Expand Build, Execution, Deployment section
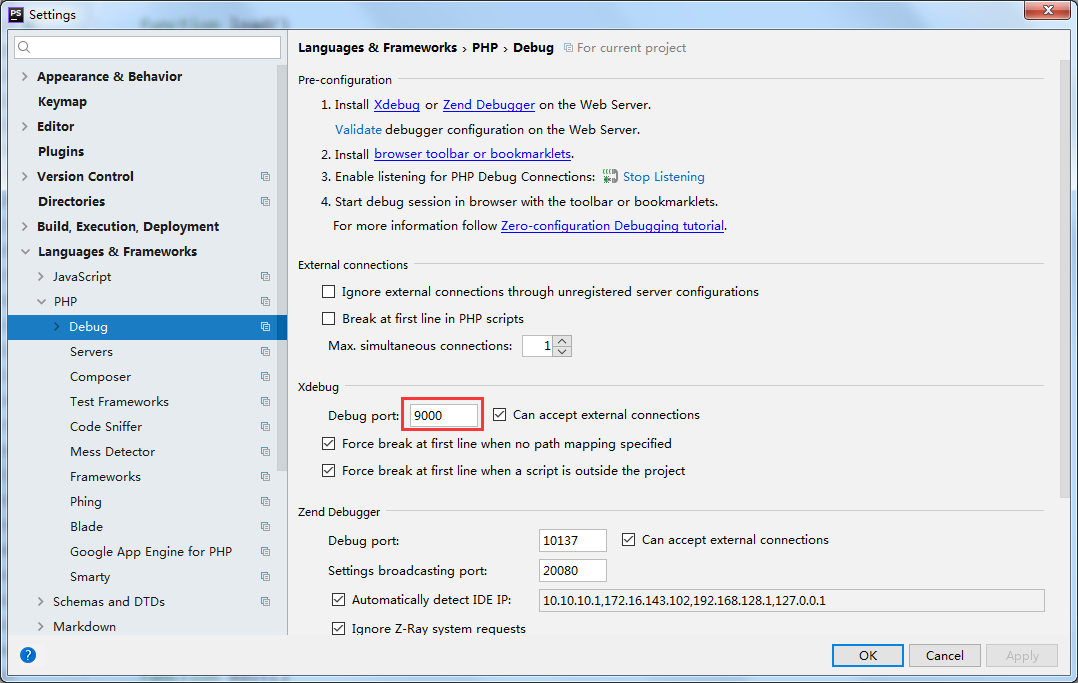The width and height of the screenshot is (1078, 683). [25, 226]
